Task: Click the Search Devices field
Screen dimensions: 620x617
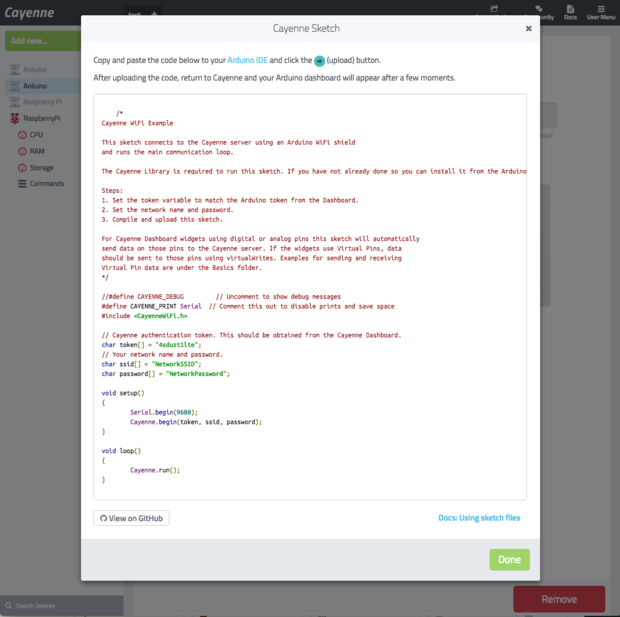Action: [x=62, y=606]
